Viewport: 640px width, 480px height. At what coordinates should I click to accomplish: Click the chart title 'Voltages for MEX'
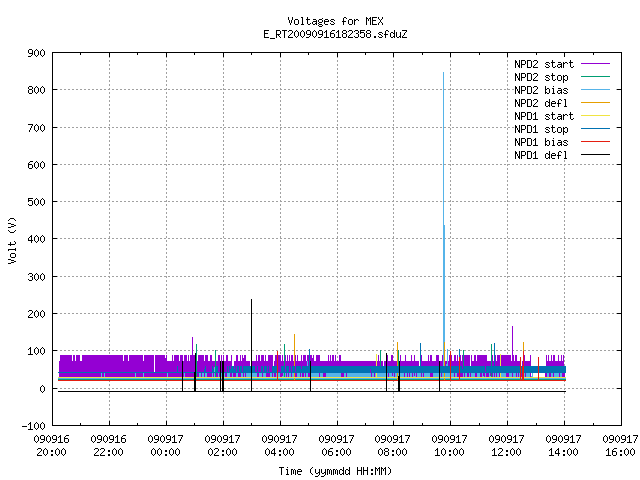pyautogui.click(x=335, y=21)
